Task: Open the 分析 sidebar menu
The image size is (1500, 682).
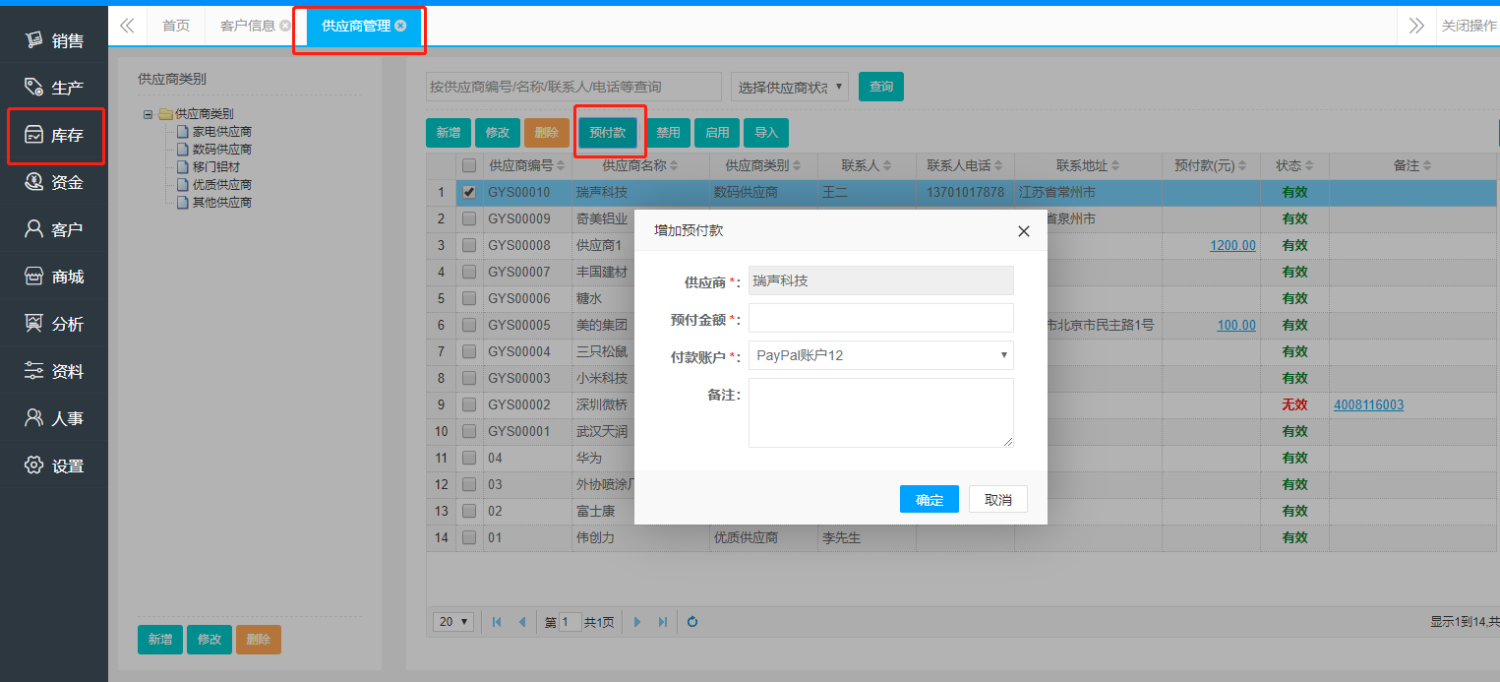Action: [x=54, y=324]
